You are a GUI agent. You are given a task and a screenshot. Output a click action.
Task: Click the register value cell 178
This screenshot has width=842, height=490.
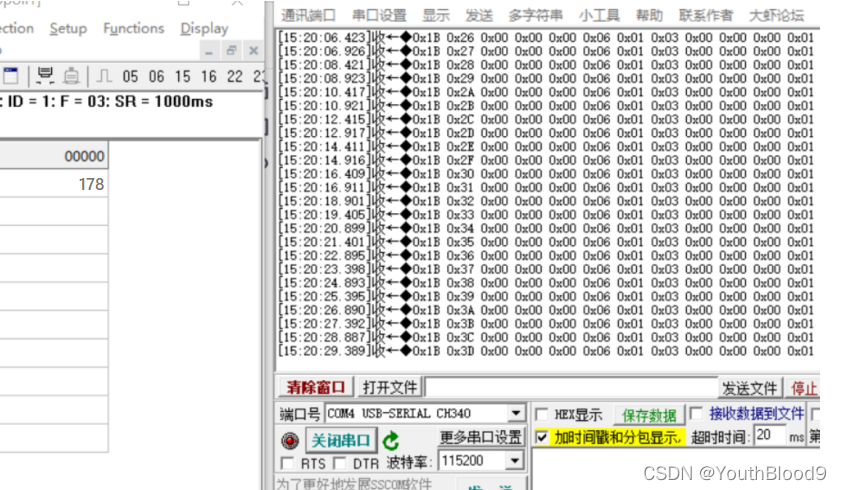tap(54, 184)
